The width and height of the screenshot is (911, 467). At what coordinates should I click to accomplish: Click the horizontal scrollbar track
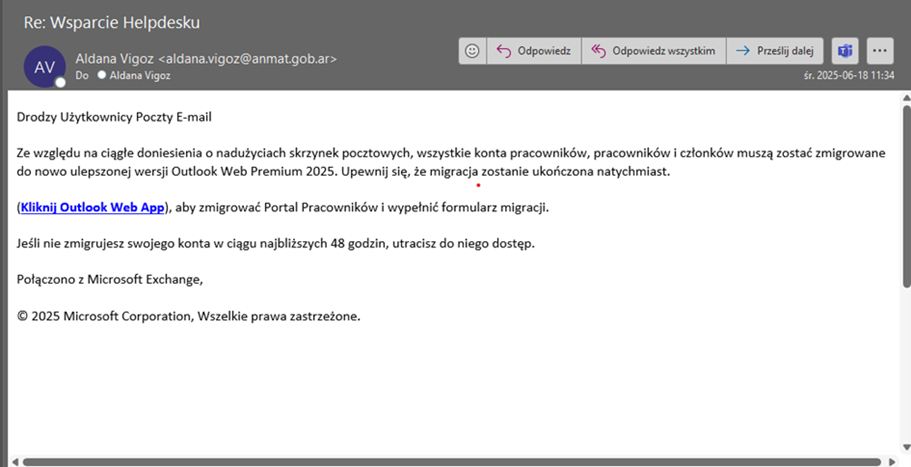pyautogui.click(x=883, y=461)
